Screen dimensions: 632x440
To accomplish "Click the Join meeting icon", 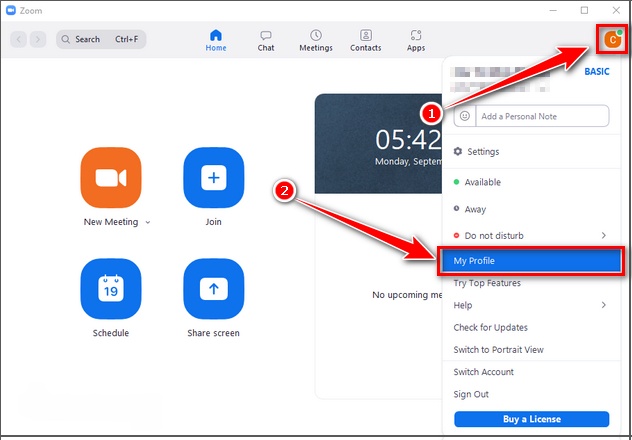I will (214, 178).
